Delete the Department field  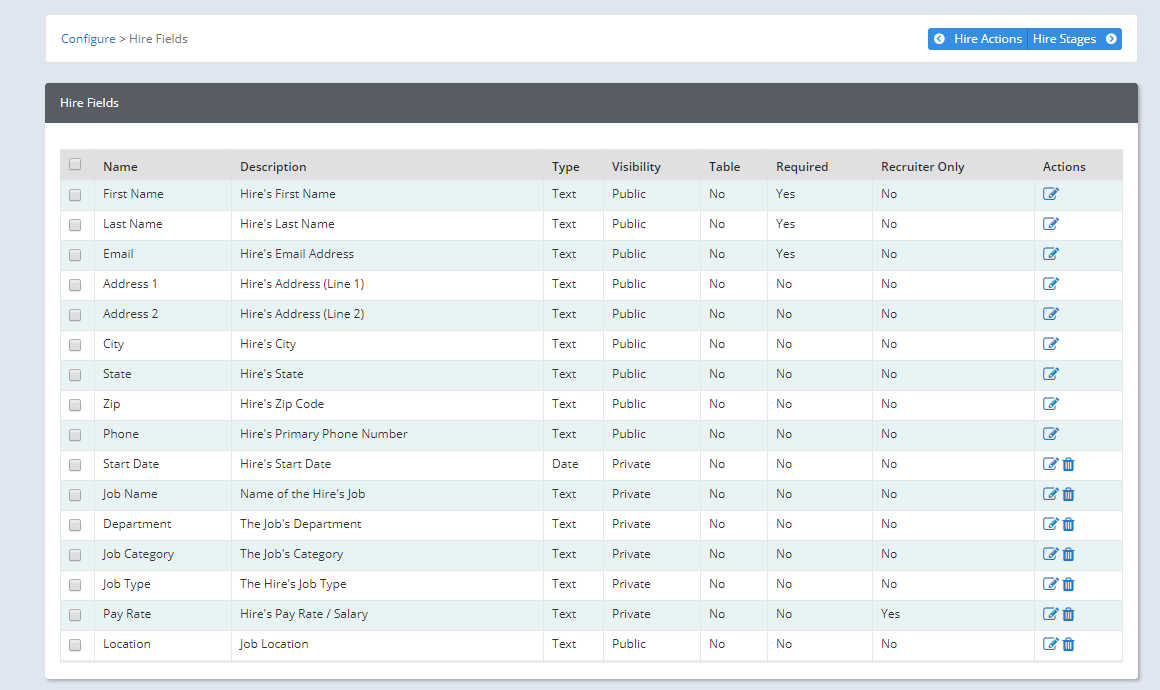[x=1068, y=524]
